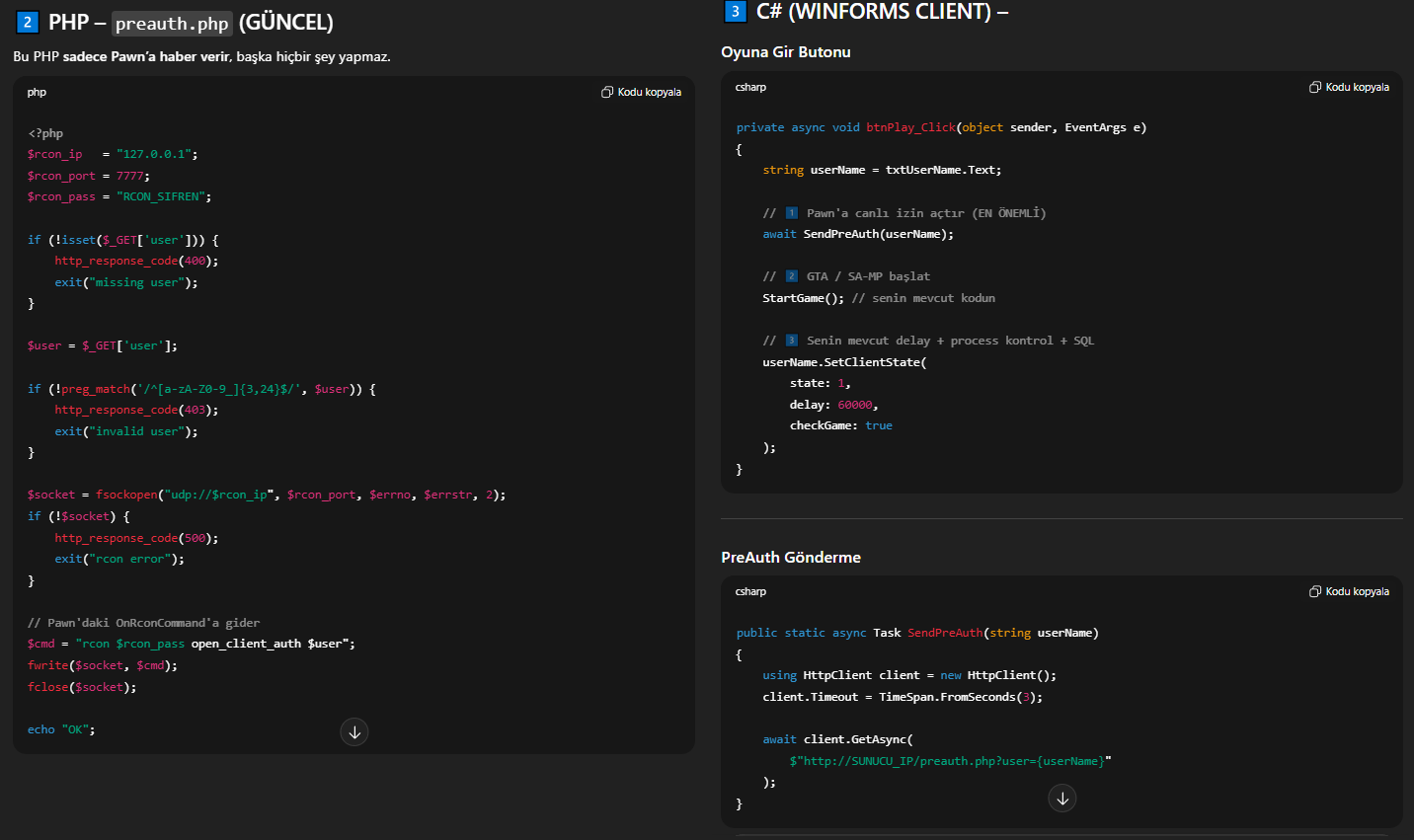Viewport: 1414px width, 840px height.
Task: Click the 'http_response_code(403);' line
Action: click(136, 410)
